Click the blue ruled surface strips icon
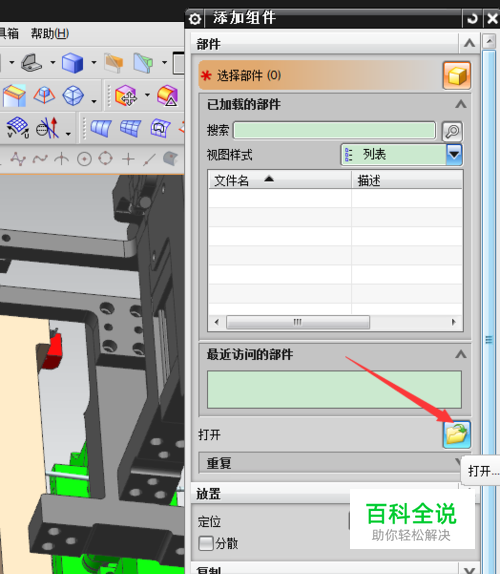 click(x=101, y=128)
